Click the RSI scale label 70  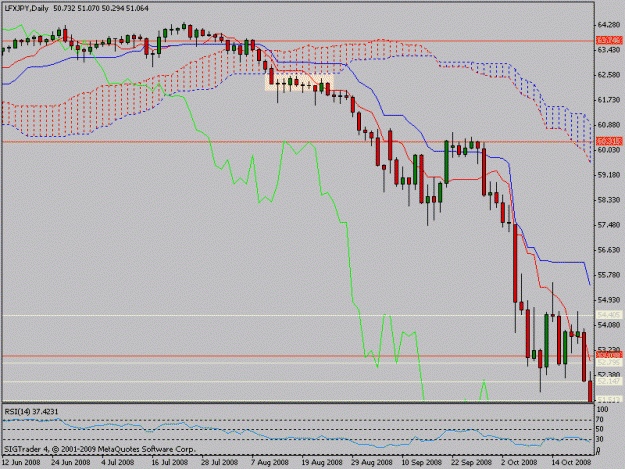(x=600, y=420)
